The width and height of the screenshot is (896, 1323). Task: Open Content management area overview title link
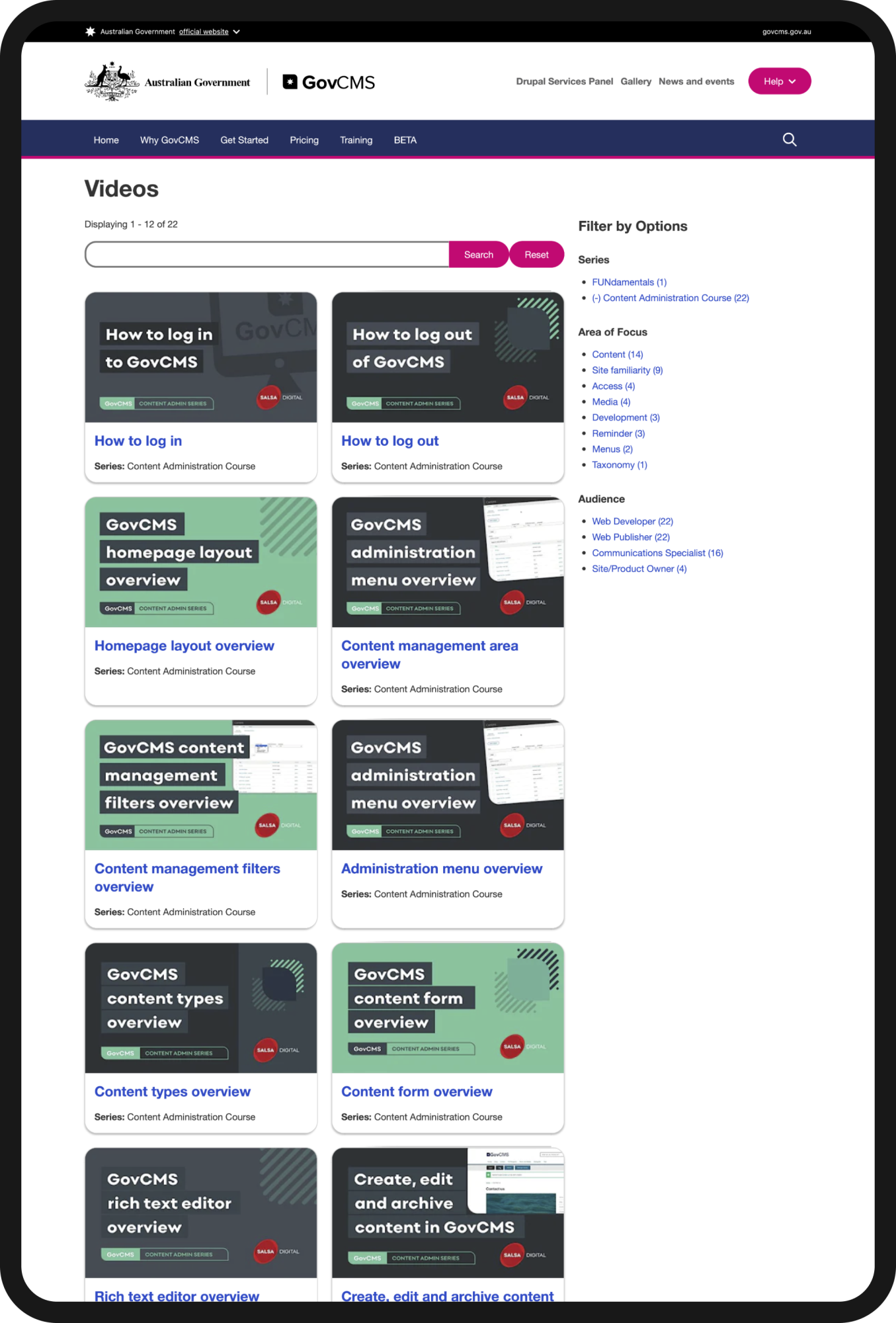tap(430, 655)
